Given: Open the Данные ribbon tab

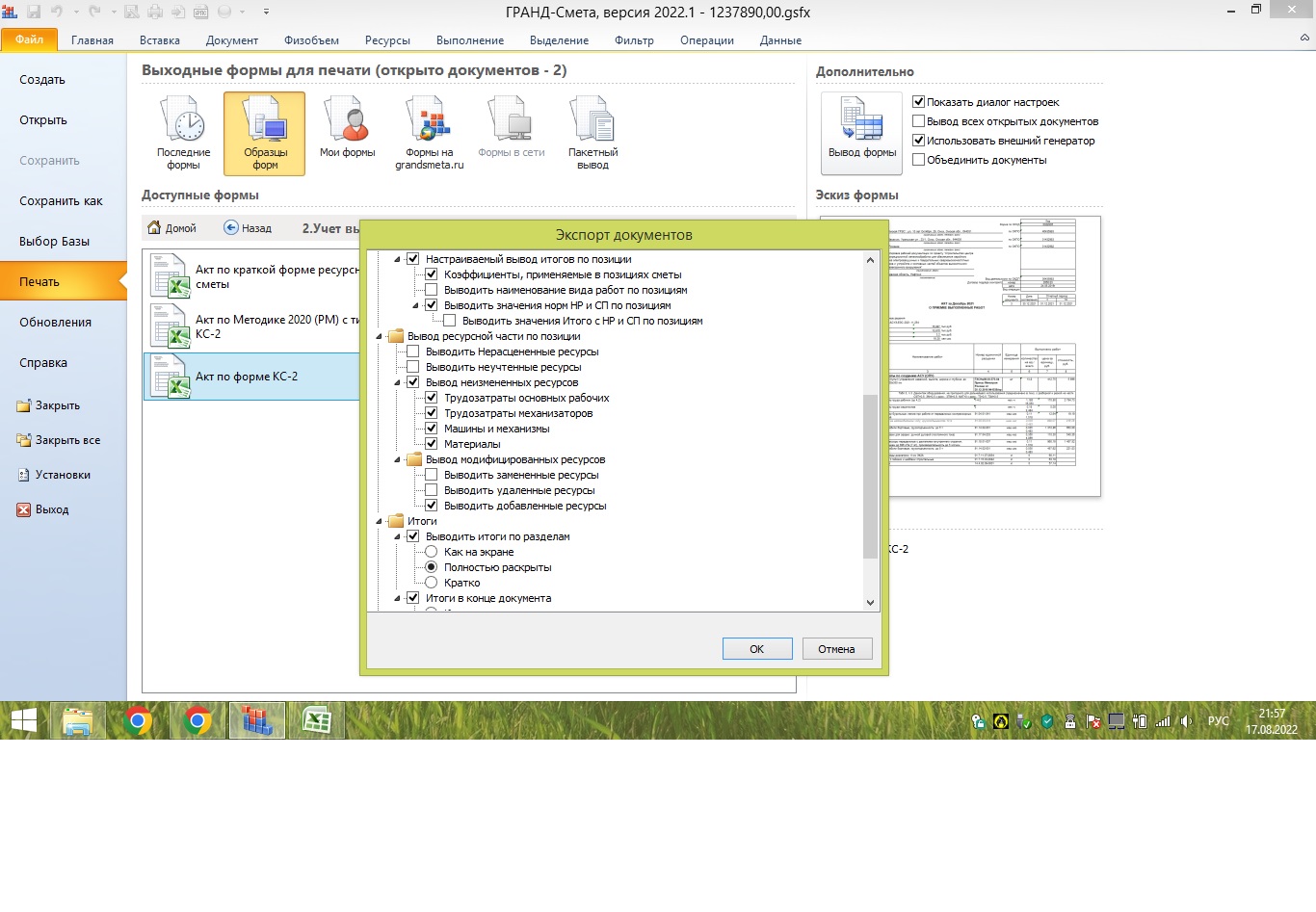Looking at the screenshot, I should point(780,40).
